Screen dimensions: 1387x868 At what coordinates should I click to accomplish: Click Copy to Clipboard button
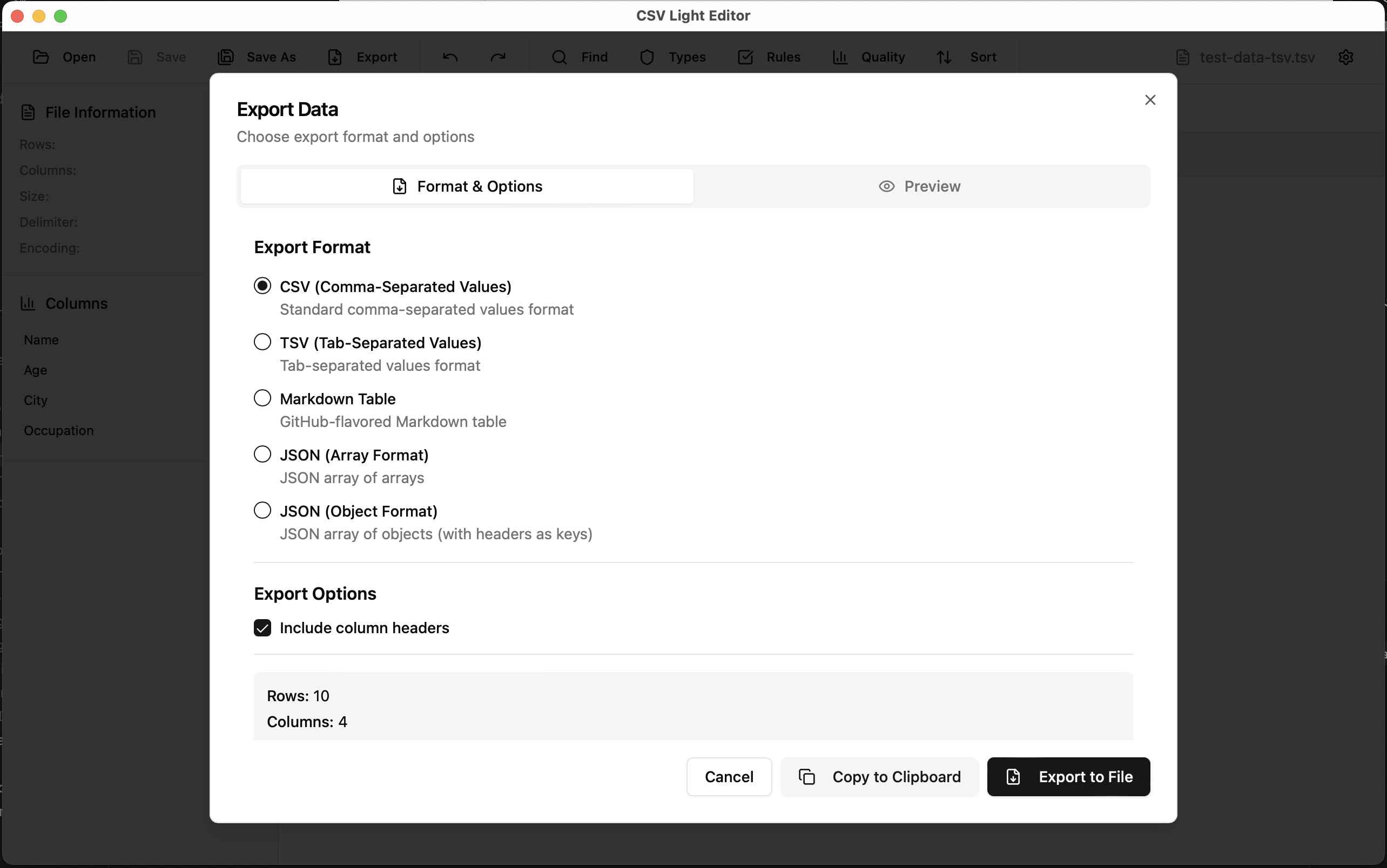pos(879,776)
